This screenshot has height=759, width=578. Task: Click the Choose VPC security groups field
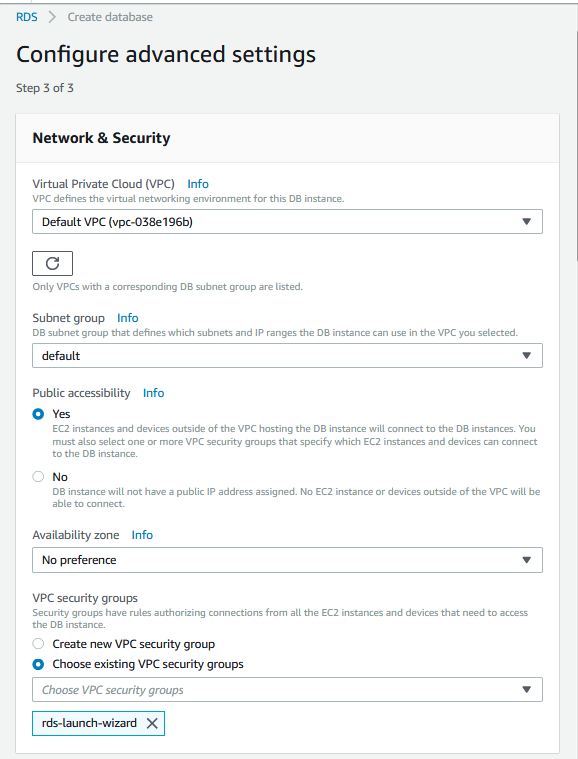click(287, 690)
